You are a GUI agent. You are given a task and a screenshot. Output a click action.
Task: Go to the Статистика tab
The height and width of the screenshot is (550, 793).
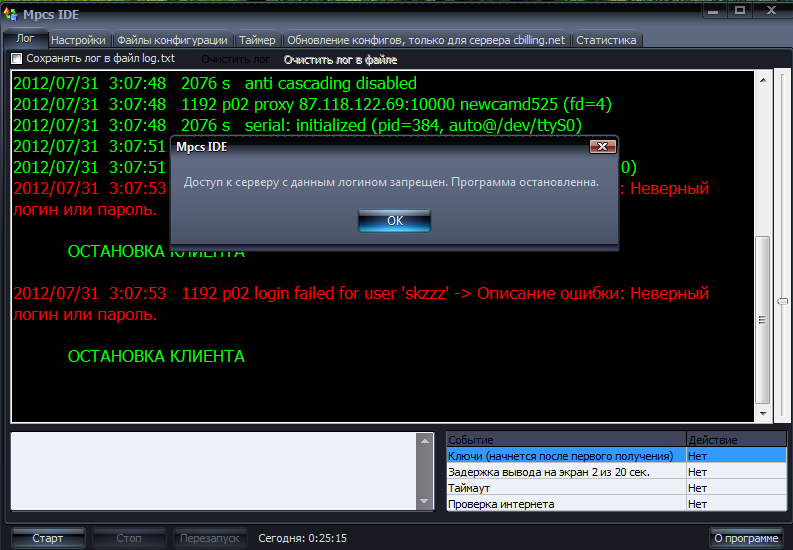[606, 40]
